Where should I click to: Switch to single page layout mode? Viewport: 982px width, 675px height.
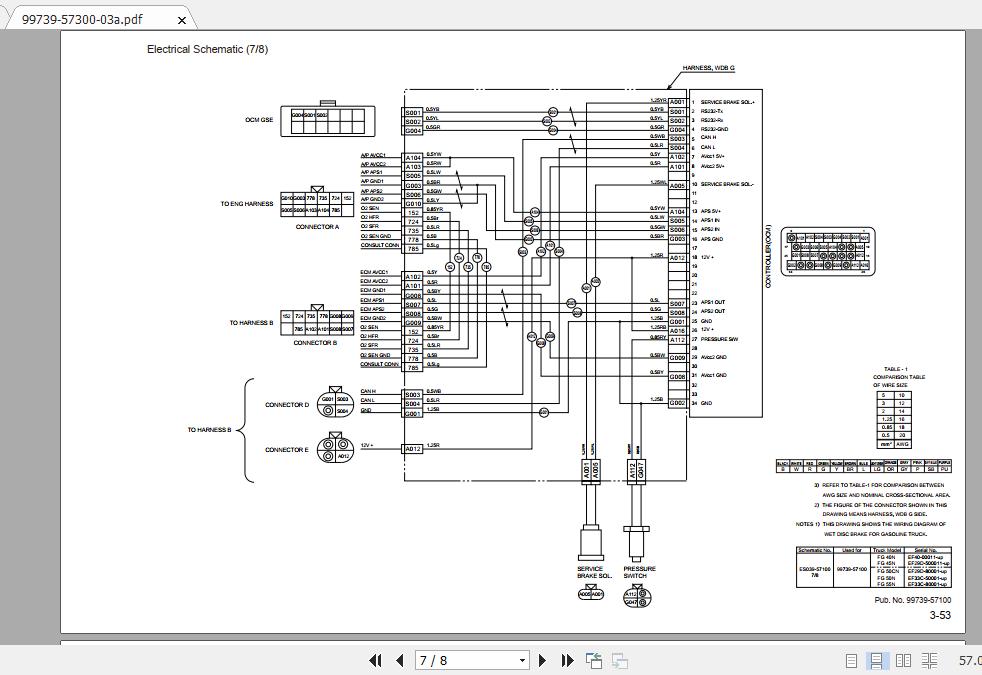(851, 660)
